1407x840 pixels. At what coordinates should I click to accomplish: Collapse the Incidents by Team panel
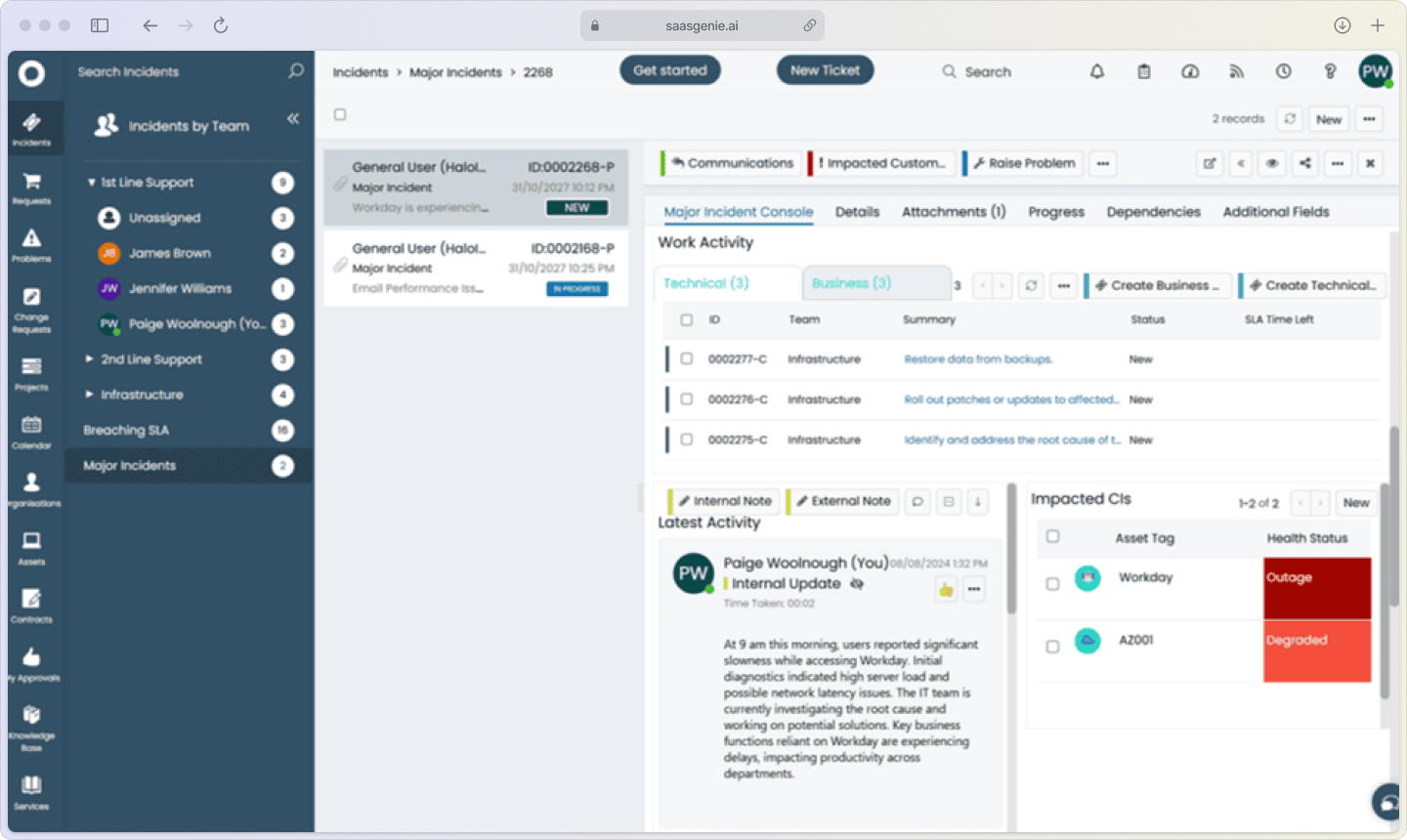[x=293, y=118]
